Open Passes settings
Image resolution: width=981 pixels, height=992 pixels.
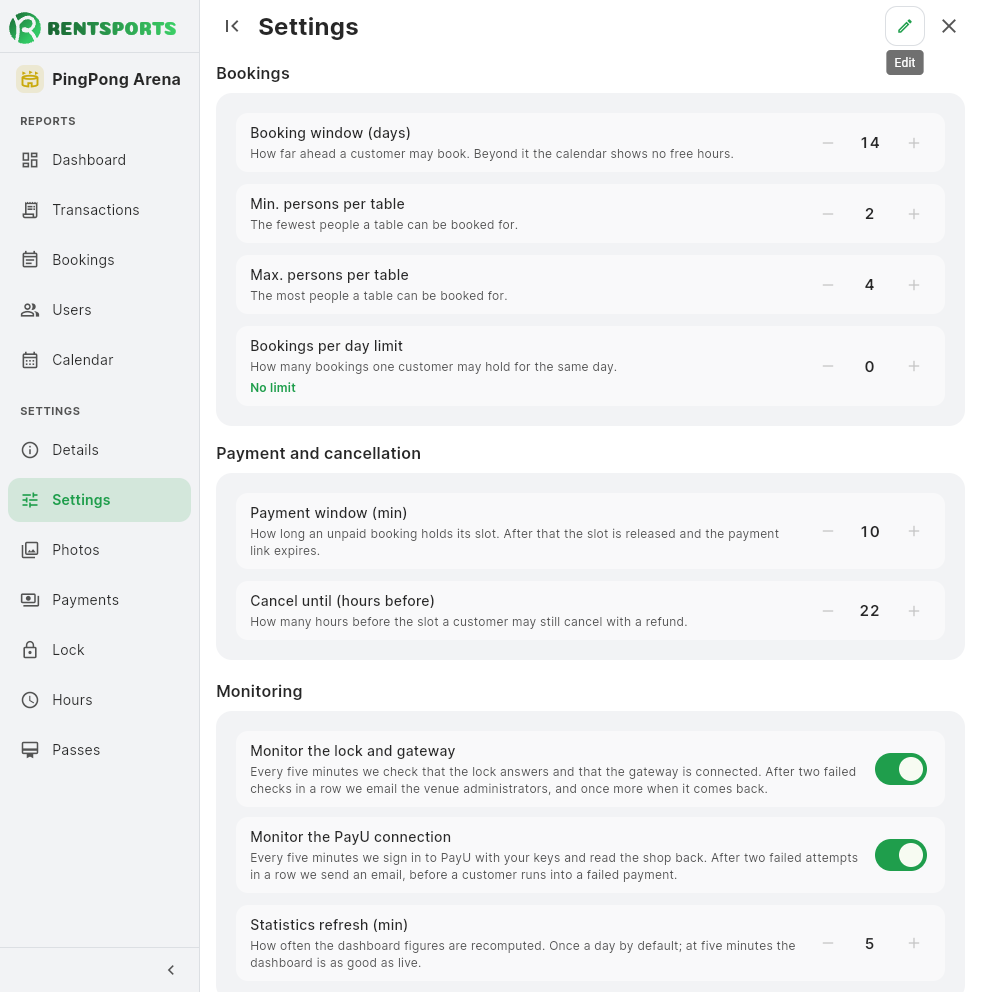(99, 750)
